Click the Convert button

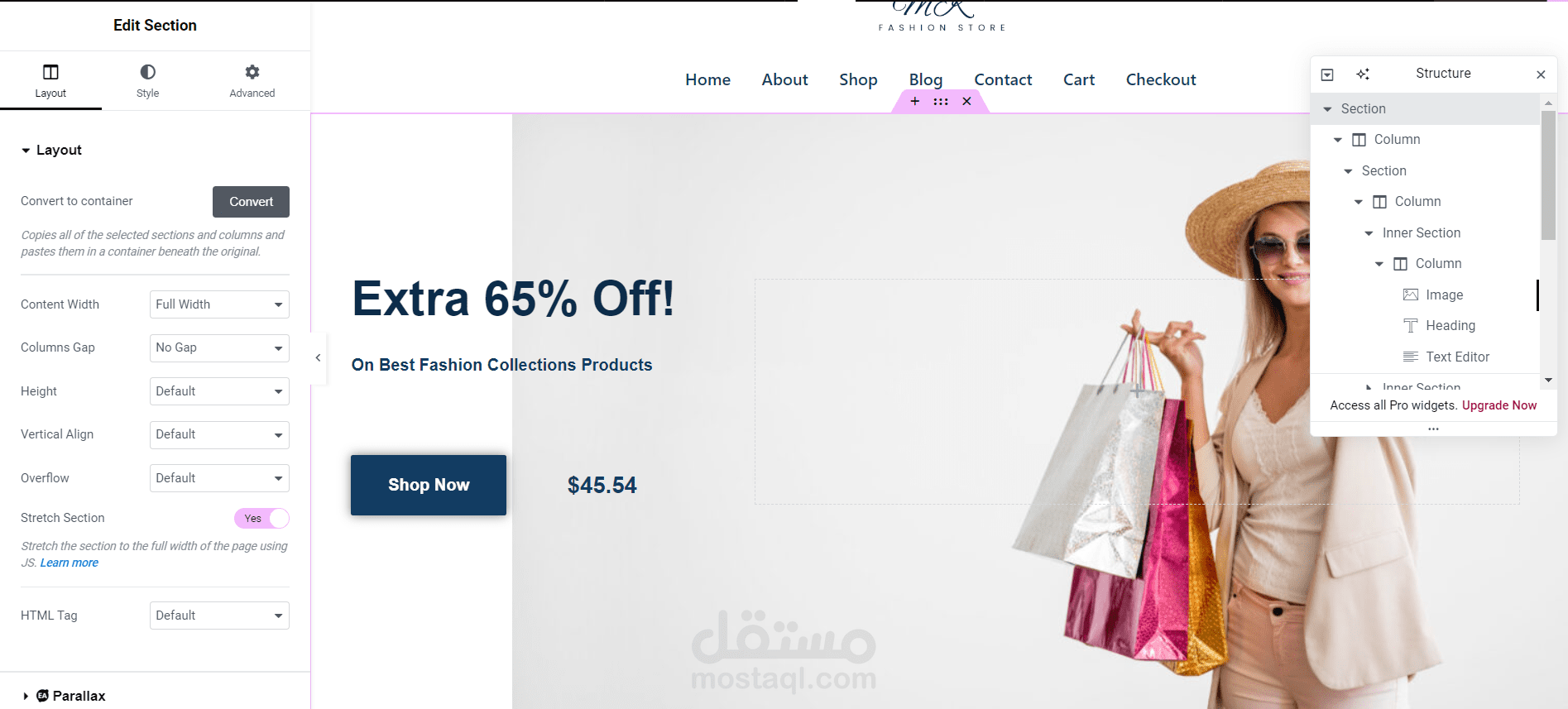click(251, 202)
